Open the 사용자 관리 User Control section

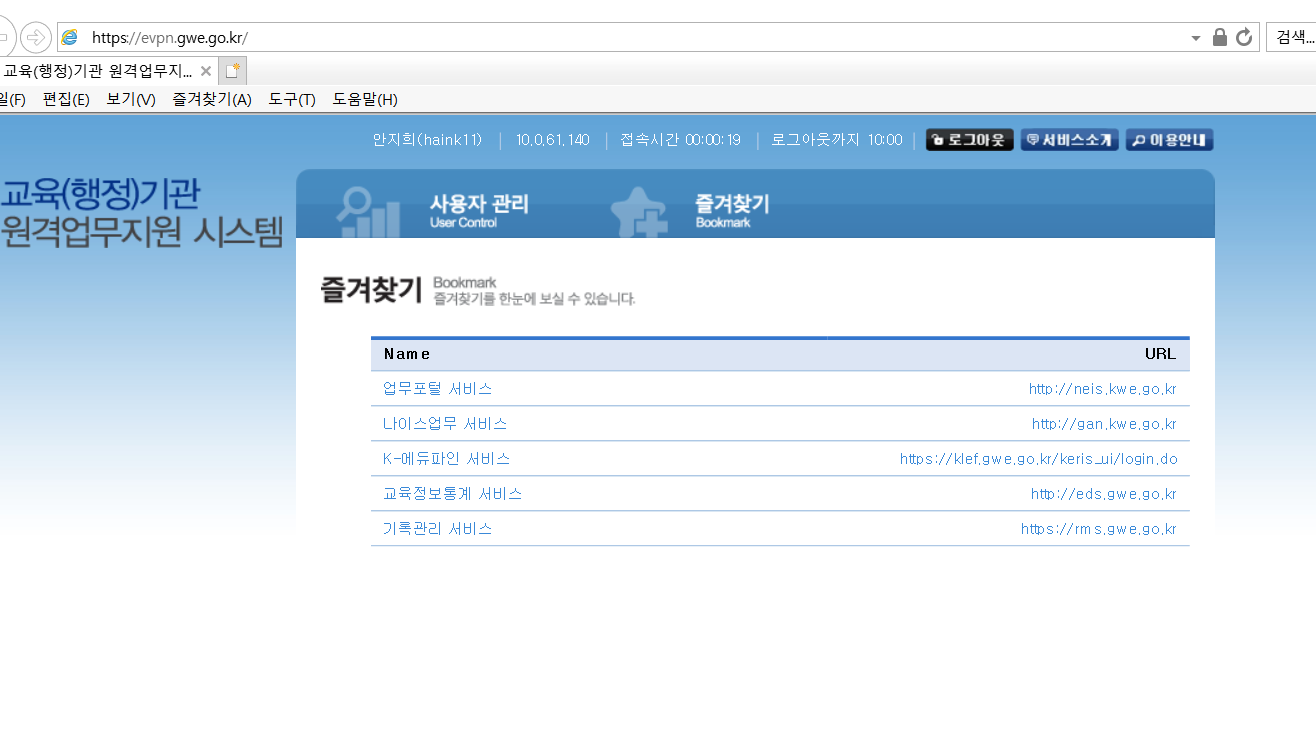point(479,210)
